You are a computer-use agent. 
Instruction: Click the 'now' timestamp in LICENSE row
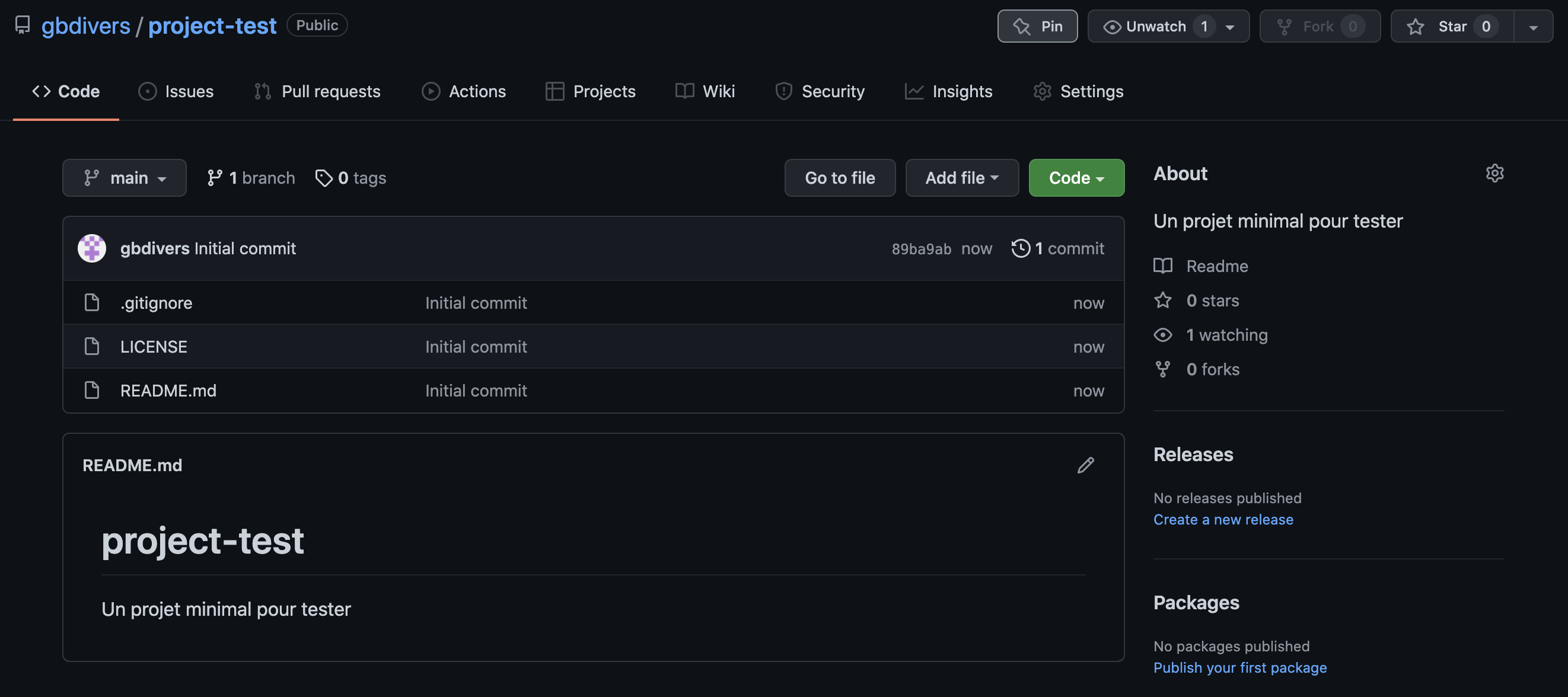tap(1088, 347)
